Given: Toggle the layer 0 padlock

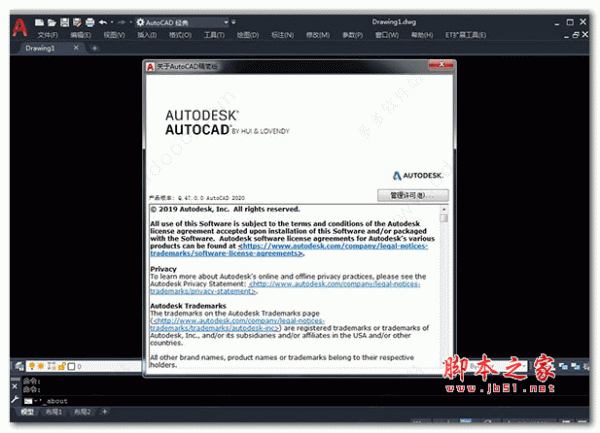Looking at the screenshot, I should [62, 366].
